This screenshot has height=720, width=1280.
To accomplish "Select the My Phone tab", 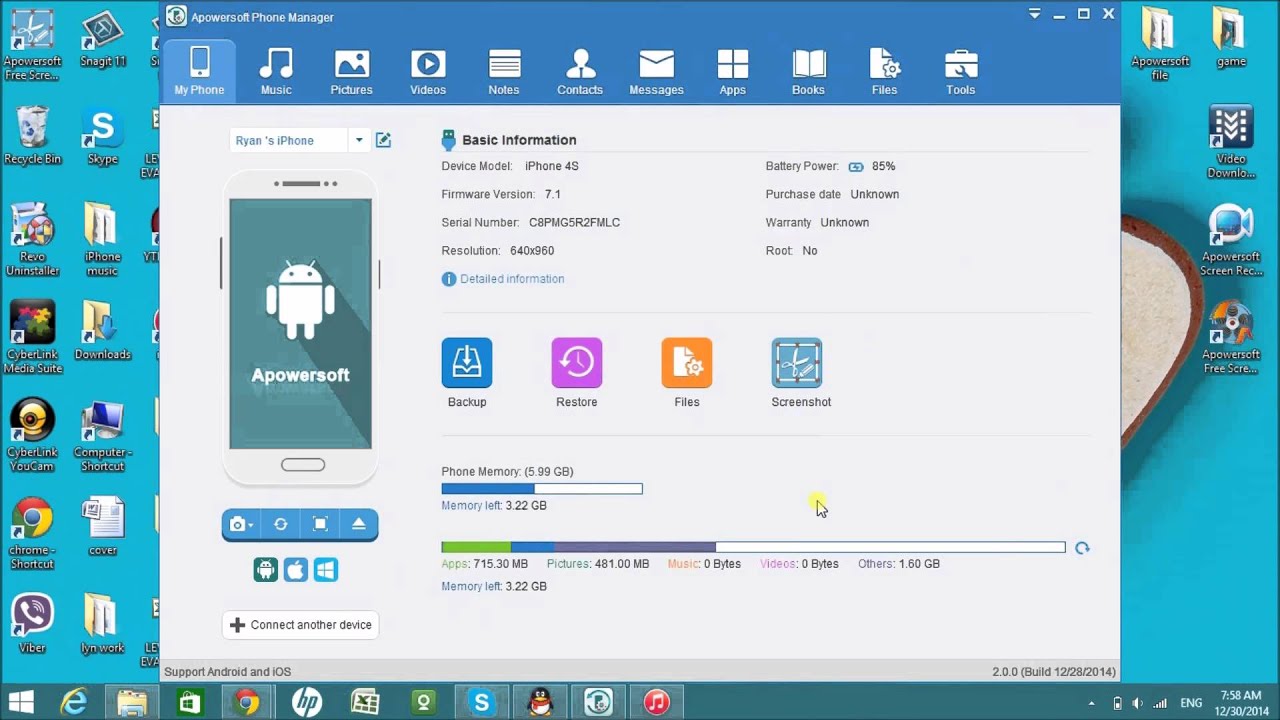I will (x=199, y=71).
